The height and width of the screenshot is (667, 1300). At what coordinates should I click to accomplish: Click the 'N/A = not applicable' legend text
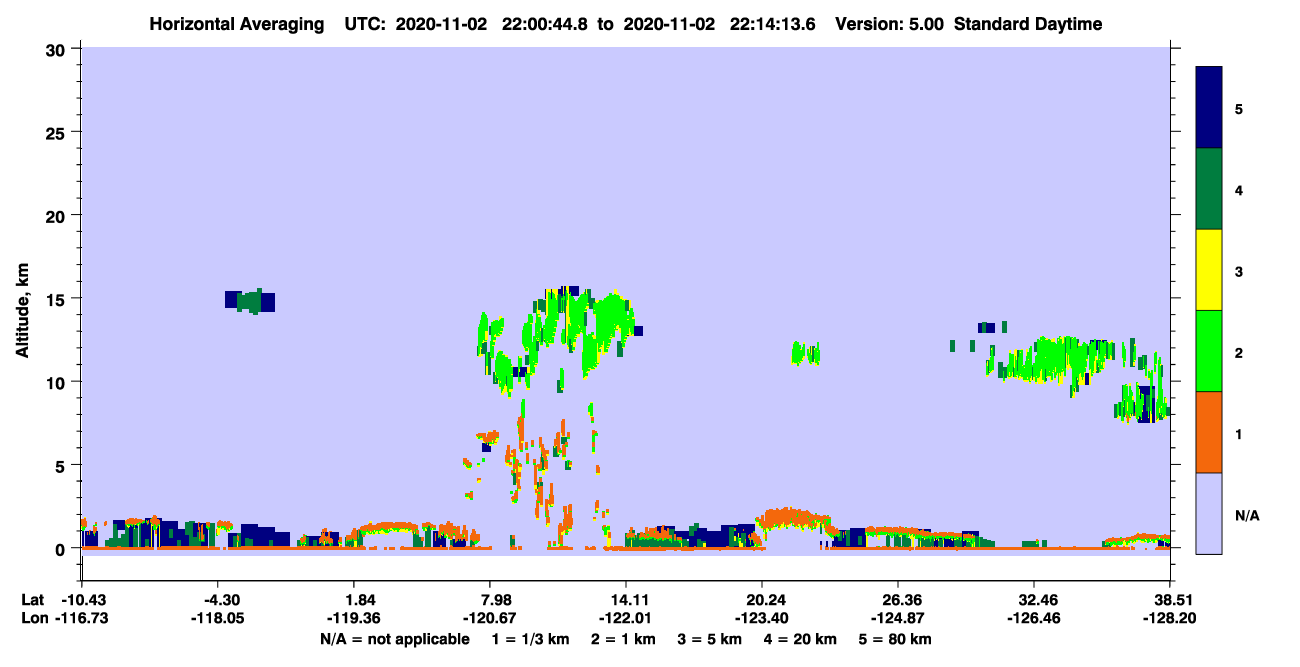(395, 639)
